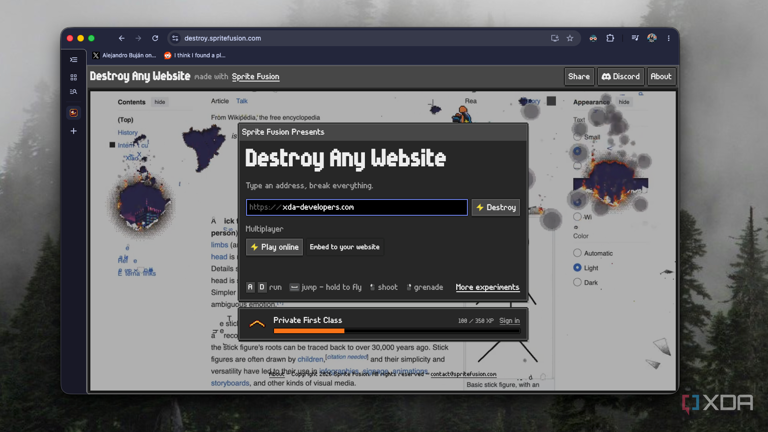Open the About button

click(x=661, y=76)
